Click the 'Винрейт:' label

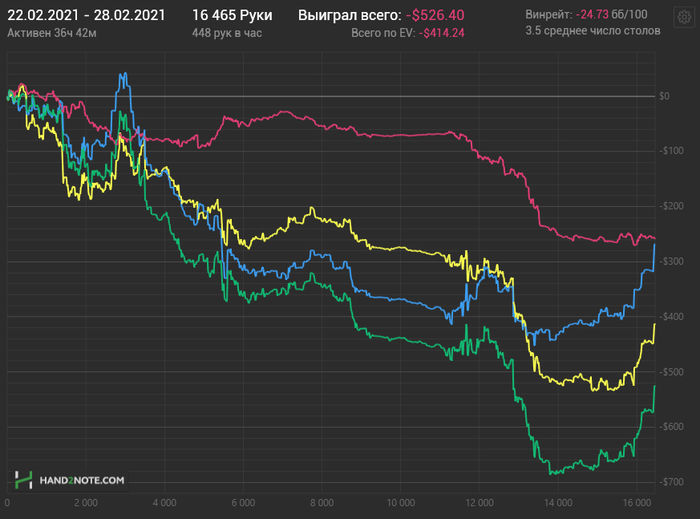coord(549,15)
